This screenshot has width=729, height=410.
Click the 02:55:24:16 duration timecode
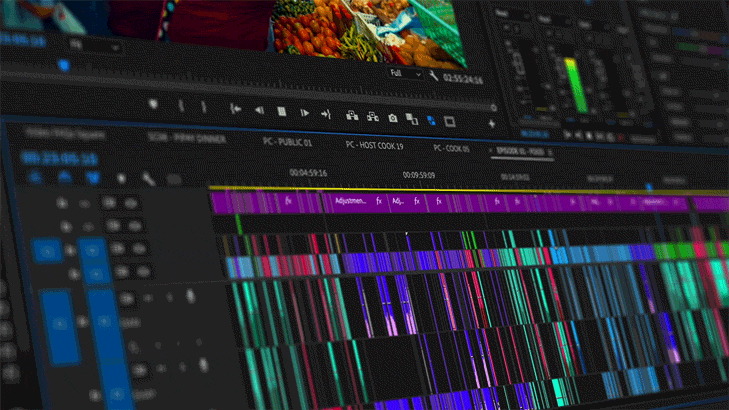463,79
